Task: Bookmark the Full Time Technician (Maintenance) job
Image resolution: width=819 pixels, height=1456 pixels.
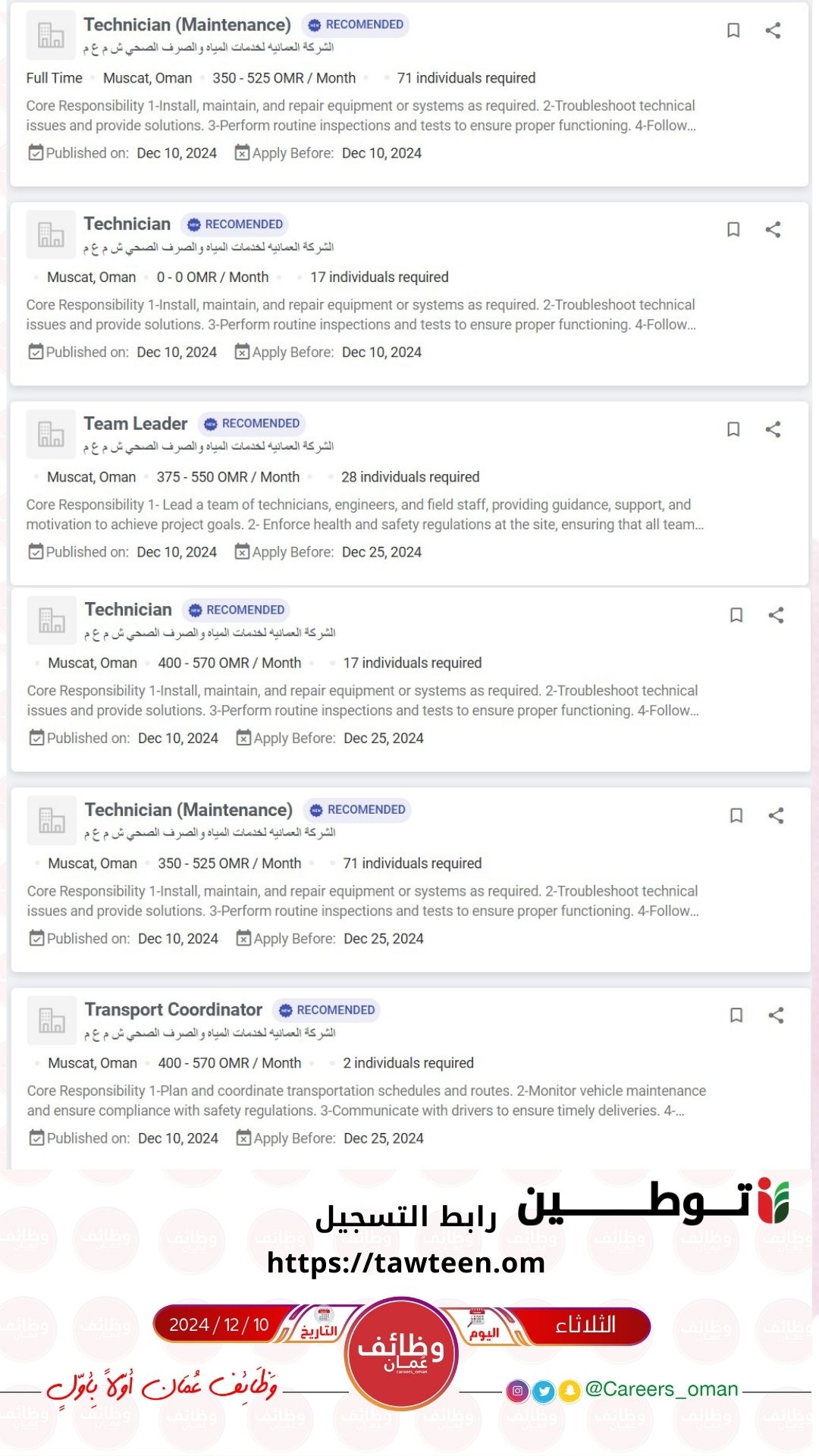Action: 733,30
